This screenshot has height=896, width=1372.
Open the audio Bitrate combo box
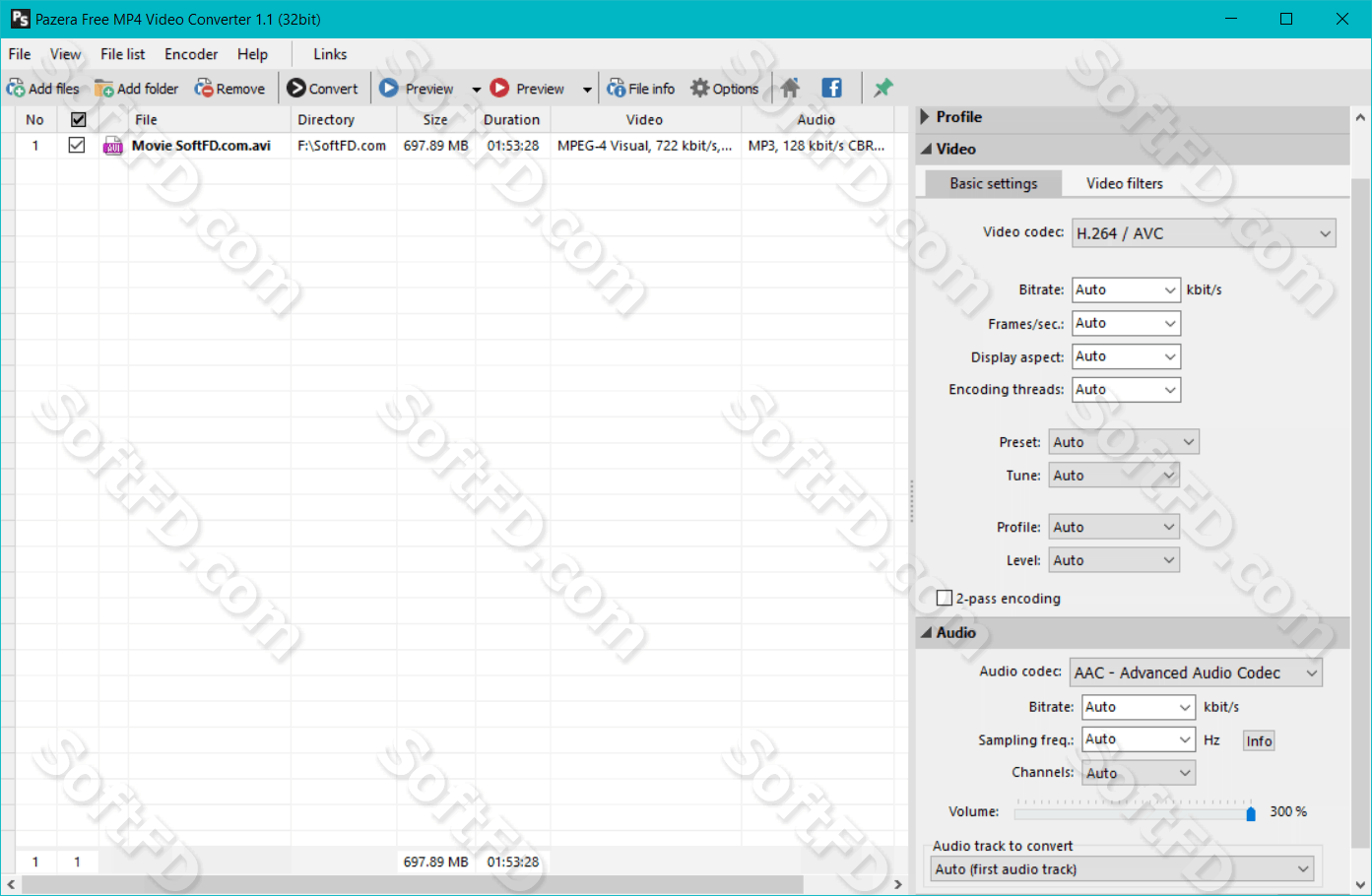pos(1139,707)
